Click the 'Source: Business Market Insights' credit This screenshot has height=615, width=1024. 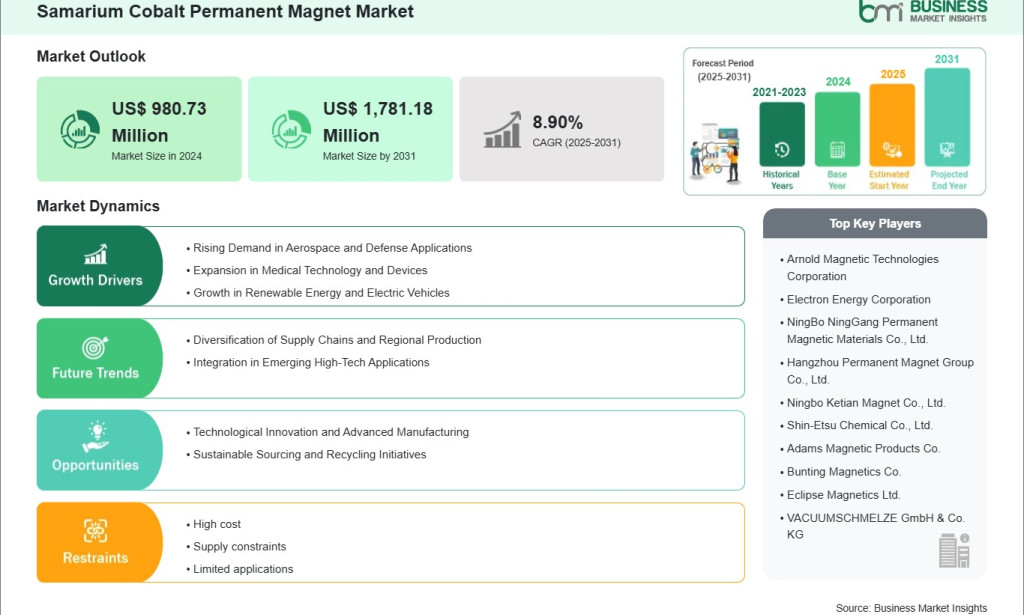[x=912, y=608]
